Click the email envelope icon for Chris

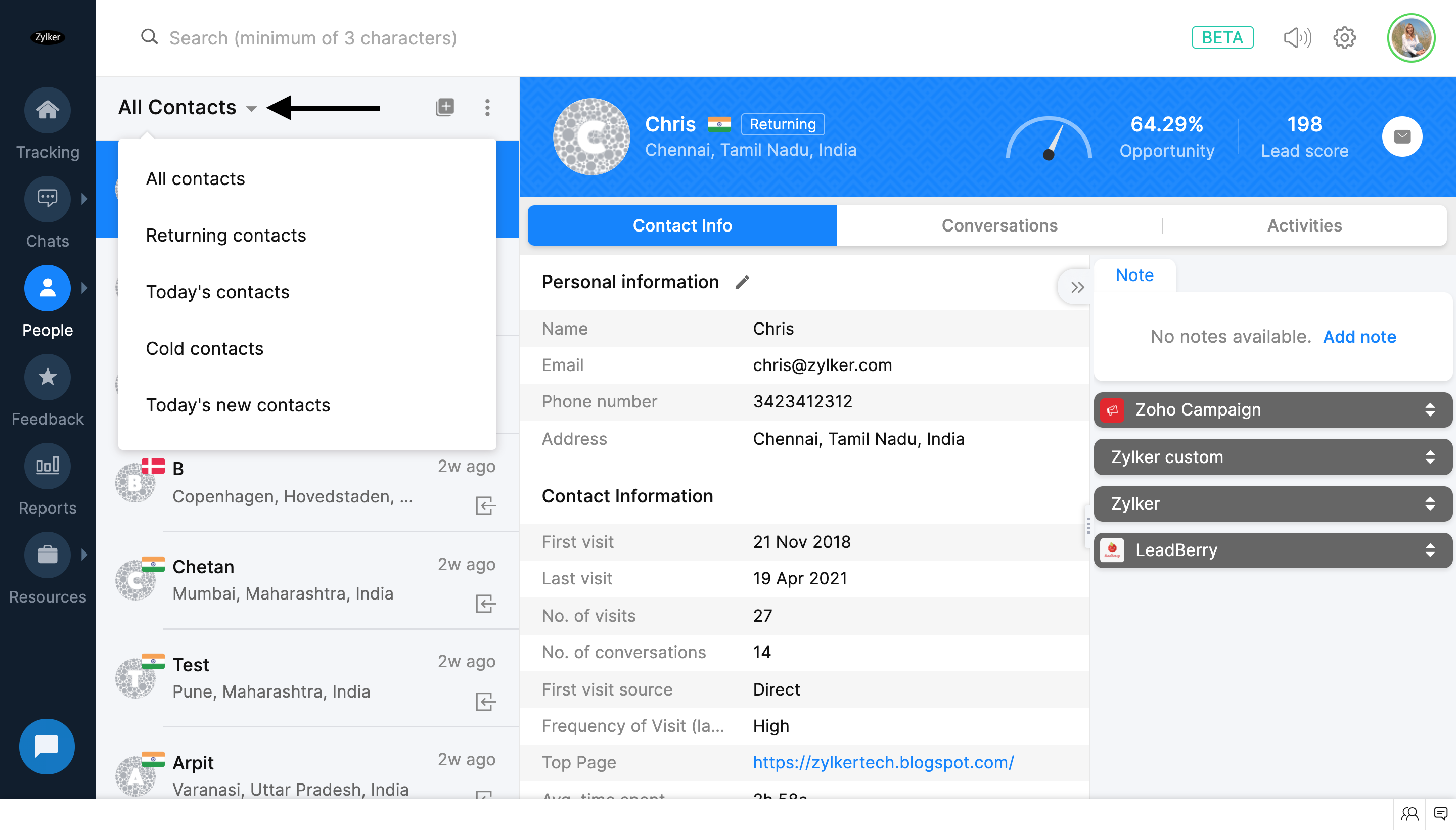[1402, 137]
